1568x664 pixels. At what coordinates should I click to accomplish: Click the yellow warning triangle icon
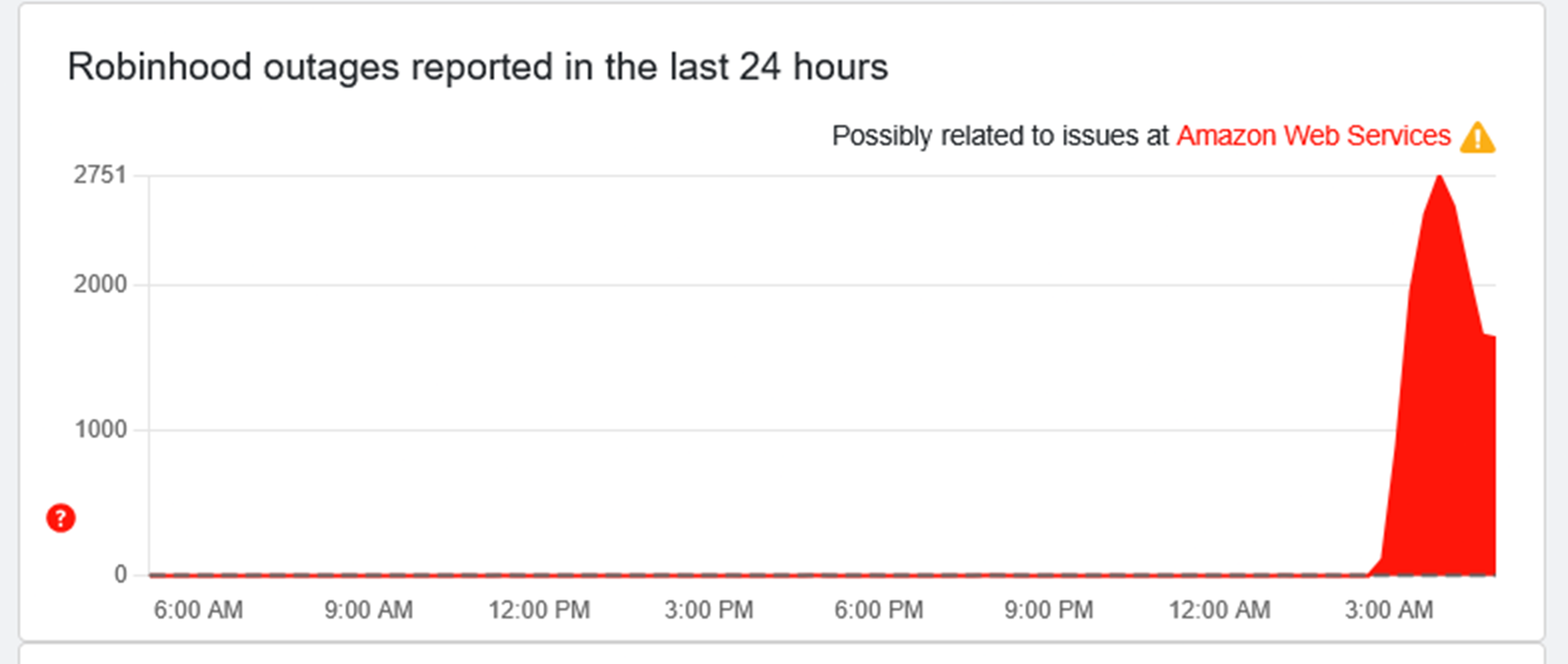pyautogui.click(x=1478, y=138)
